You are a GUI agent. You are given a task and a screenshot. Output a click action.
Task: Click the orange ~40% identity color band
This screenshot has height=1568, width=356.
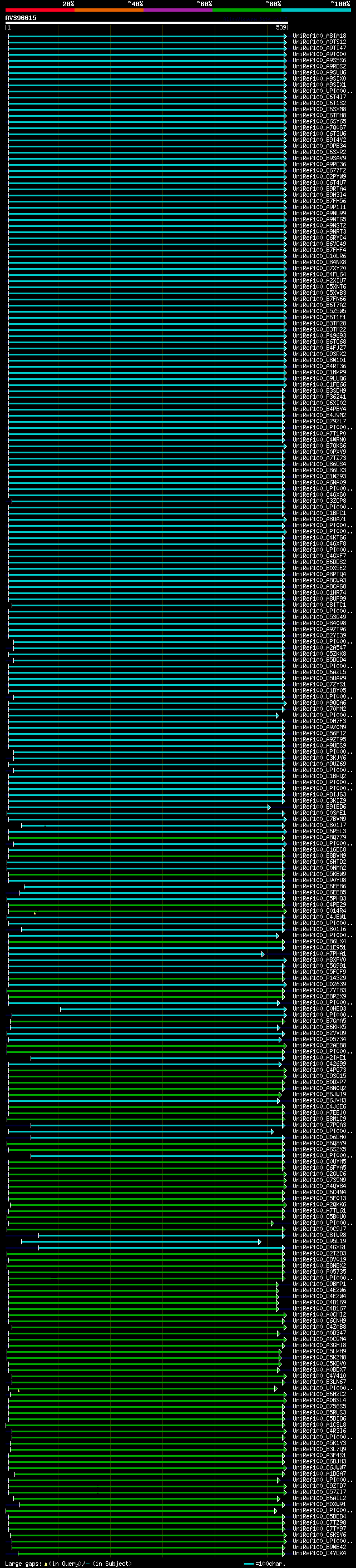(x=109, y=10)
